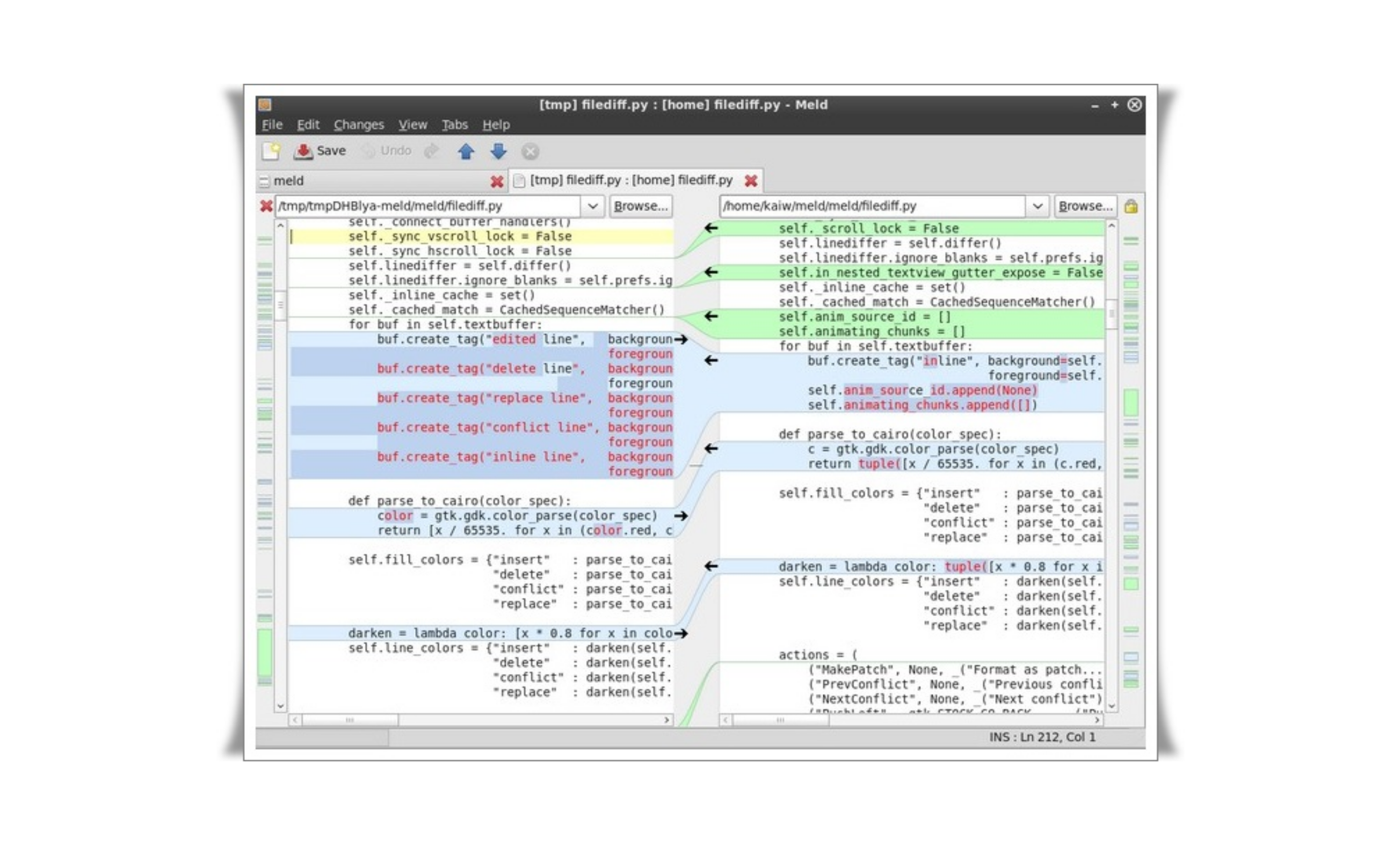Pull anim_source_id change left via arrow
The image size is (1400, 848).
pos(711,316)
